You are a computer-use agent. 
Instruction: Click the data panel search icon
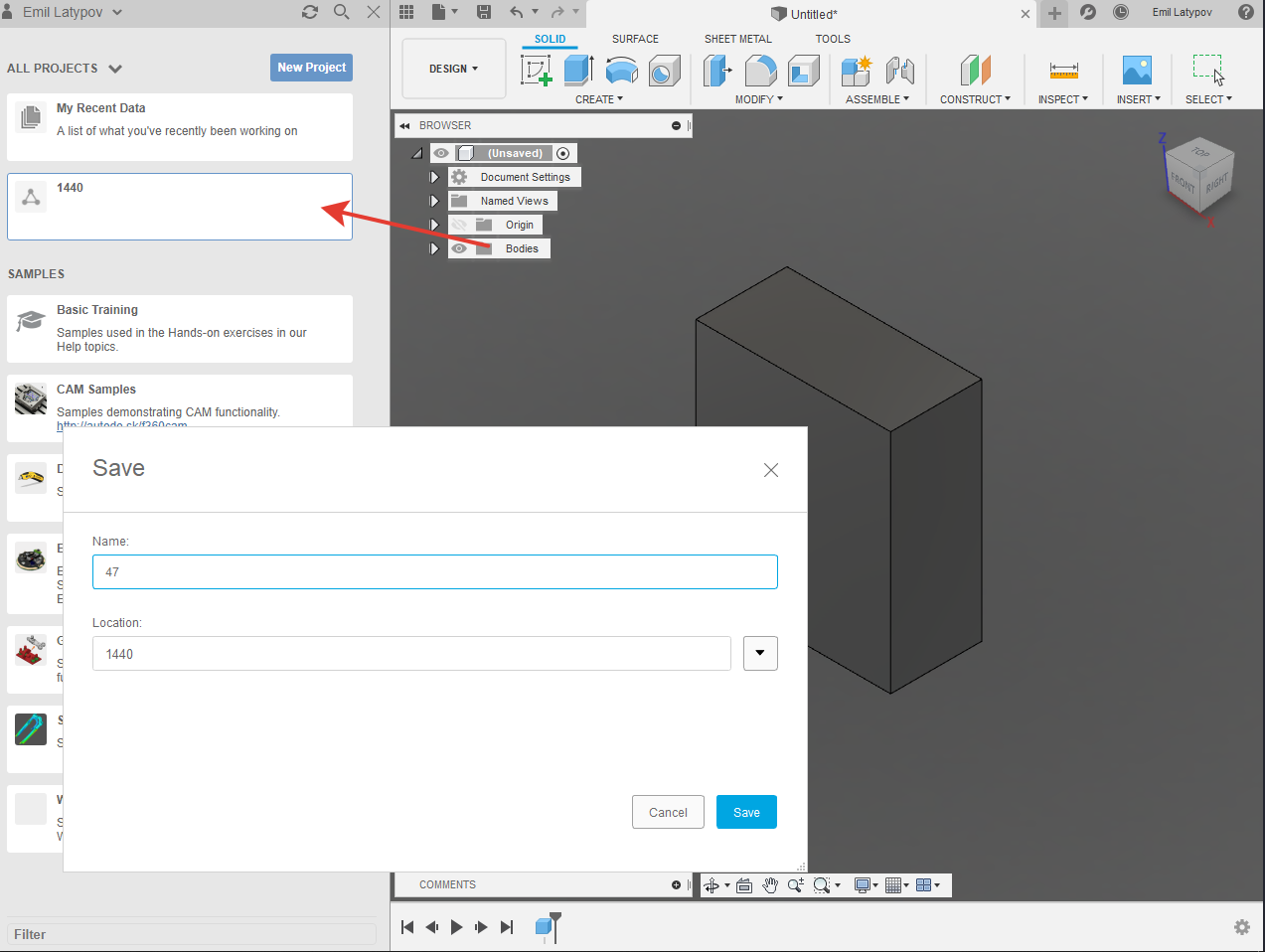point(342,12)
